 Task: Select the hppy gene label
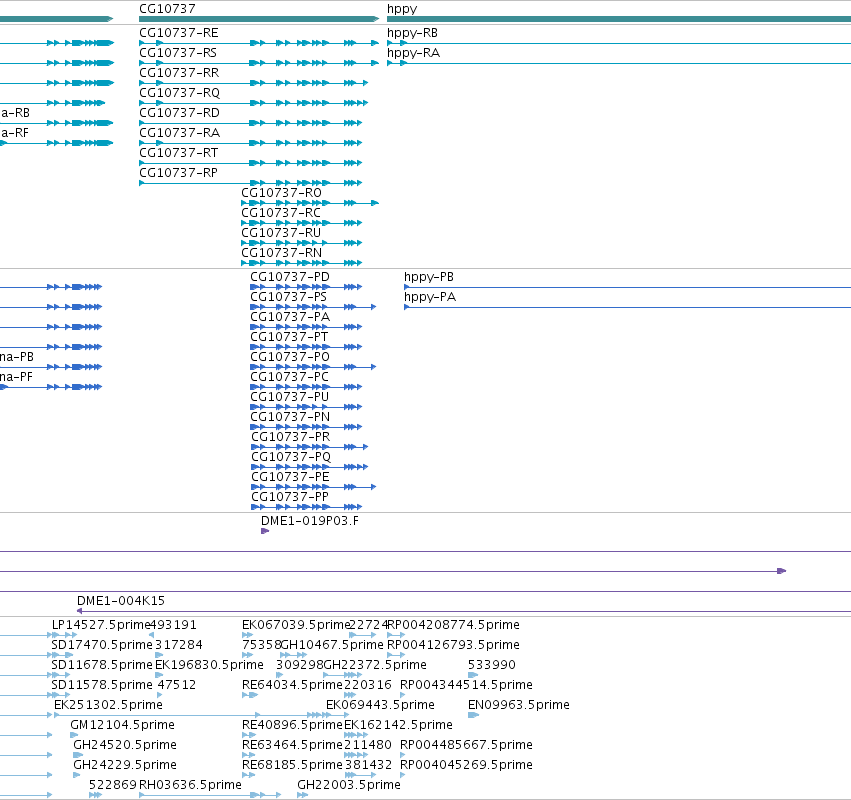(402, 9)
